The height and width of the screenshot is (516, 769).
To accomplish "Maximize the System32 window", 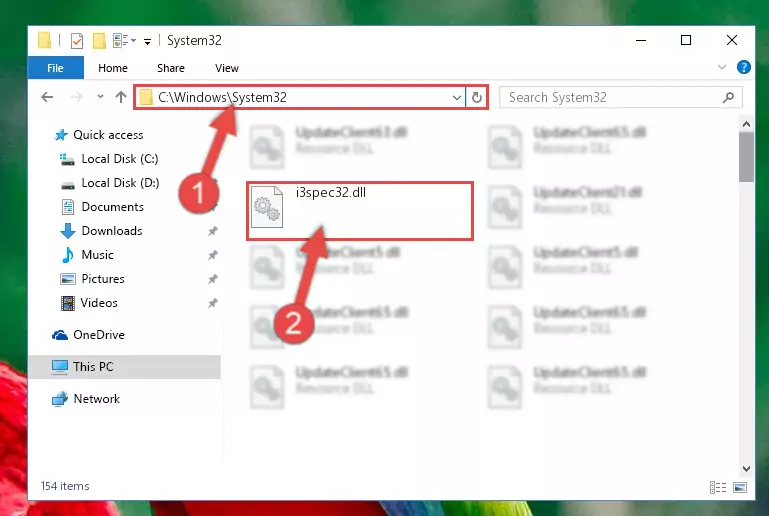I will [686, 40].
